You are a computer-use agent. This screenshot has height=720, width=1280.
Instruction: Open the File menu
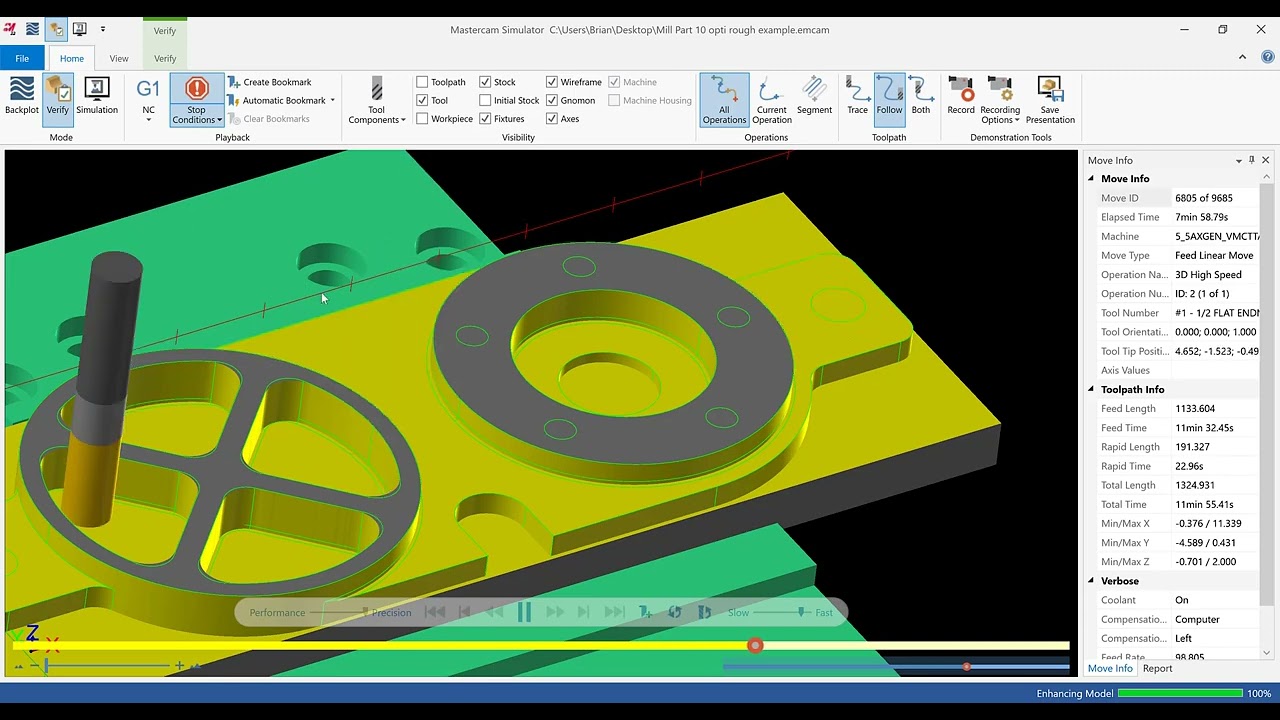[22, 58]
